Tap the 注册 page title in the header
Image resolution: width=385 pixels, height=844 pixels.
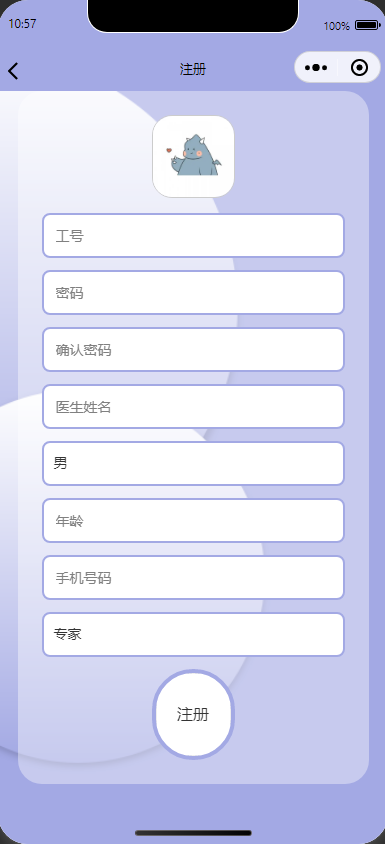pos(193,69)
